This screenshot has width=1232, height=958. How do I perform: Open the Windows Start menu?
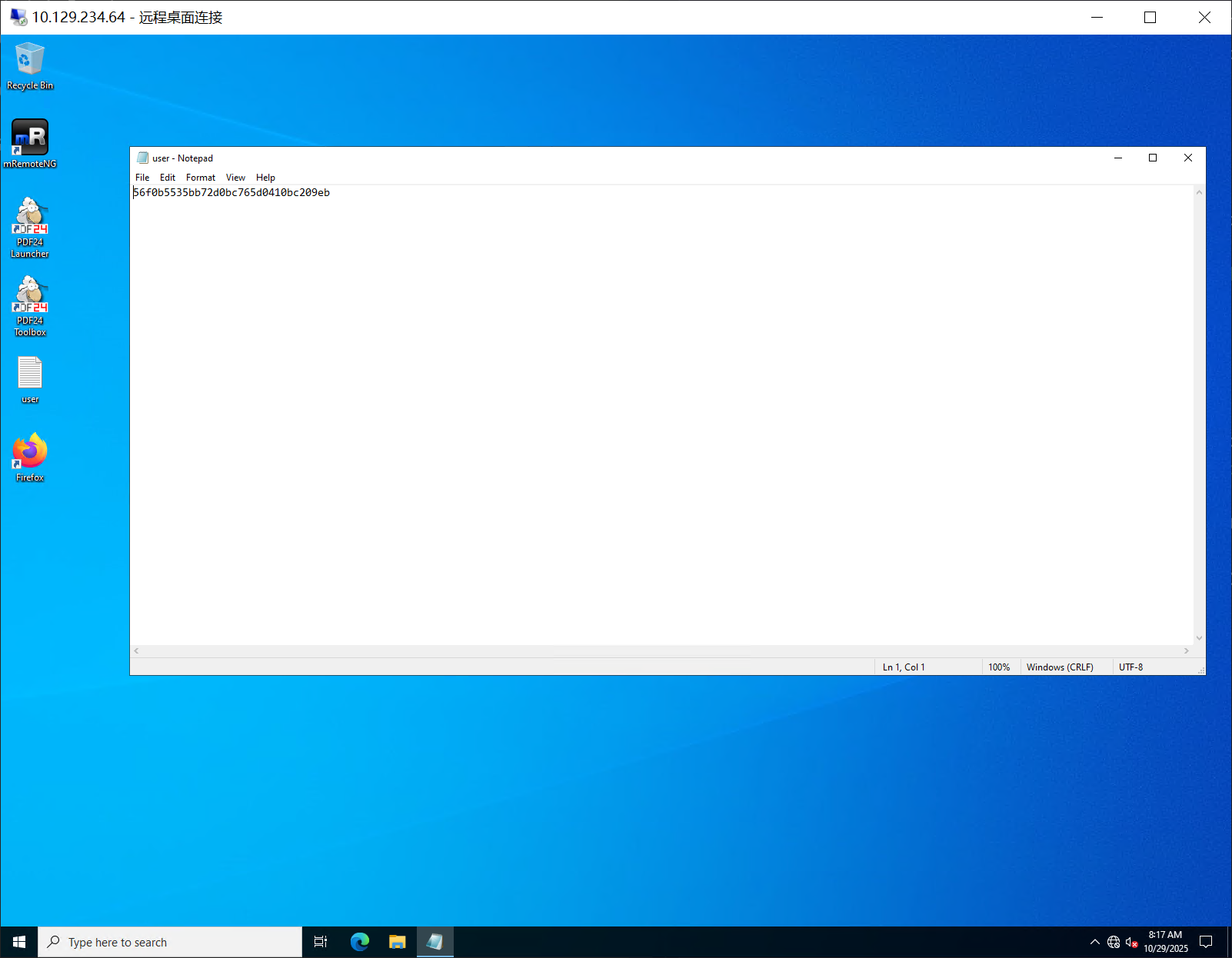click(x=19, y=942)
